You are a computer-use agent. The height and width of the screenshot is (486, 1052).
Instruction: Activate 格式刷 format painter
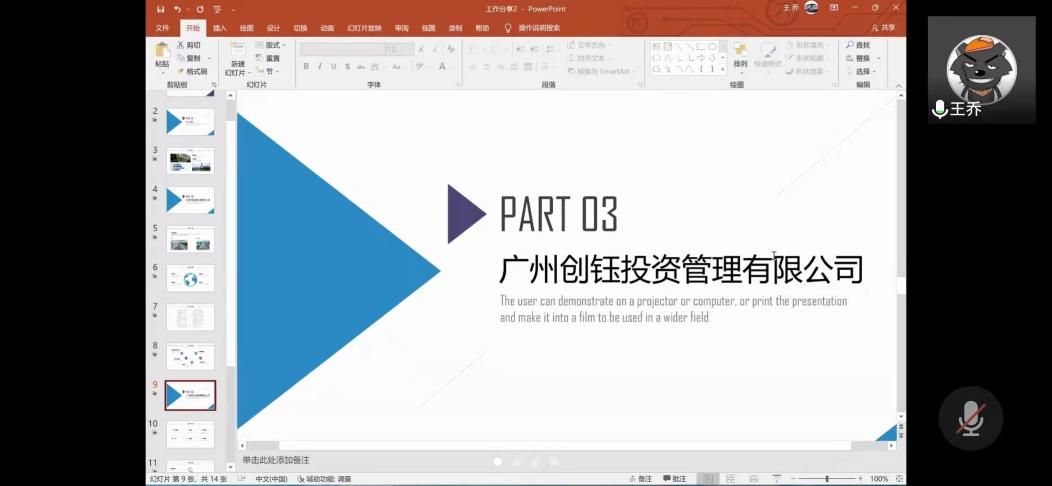coord(192,71)
